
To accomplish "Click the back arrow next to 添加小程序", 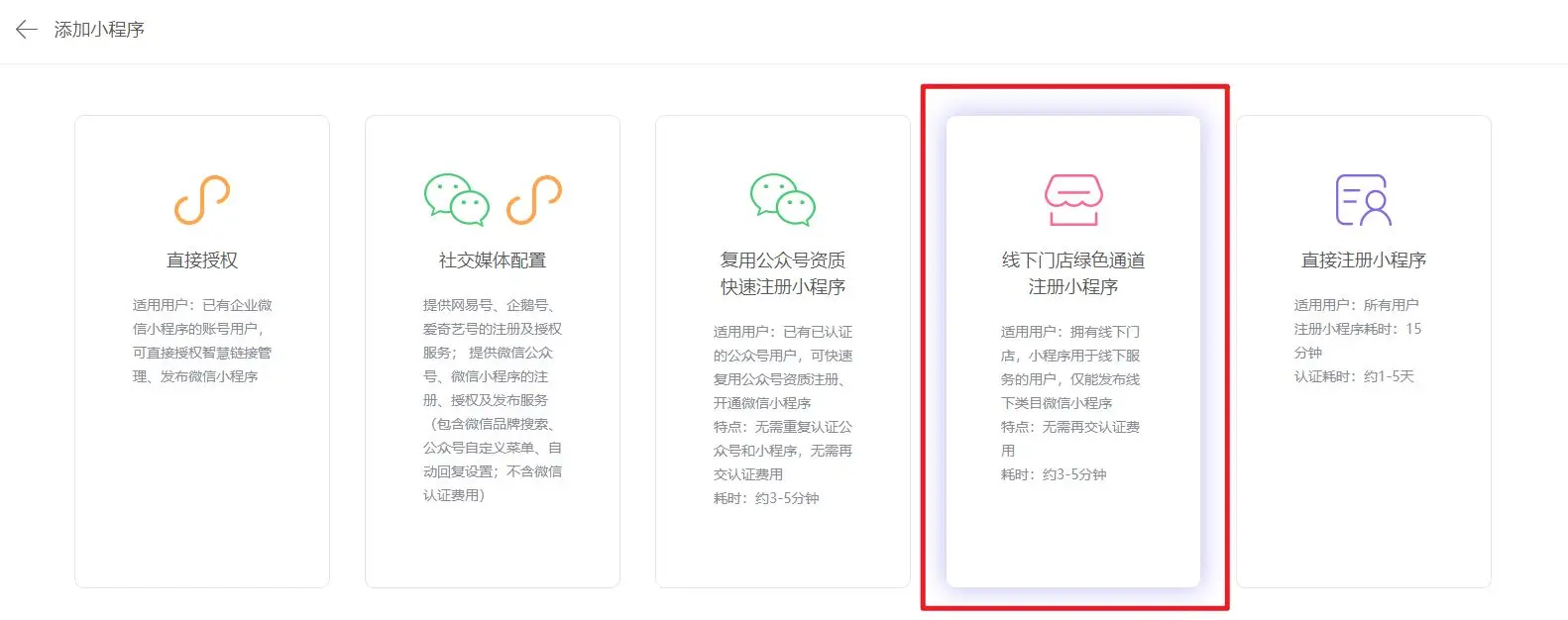I will (27, 30).
